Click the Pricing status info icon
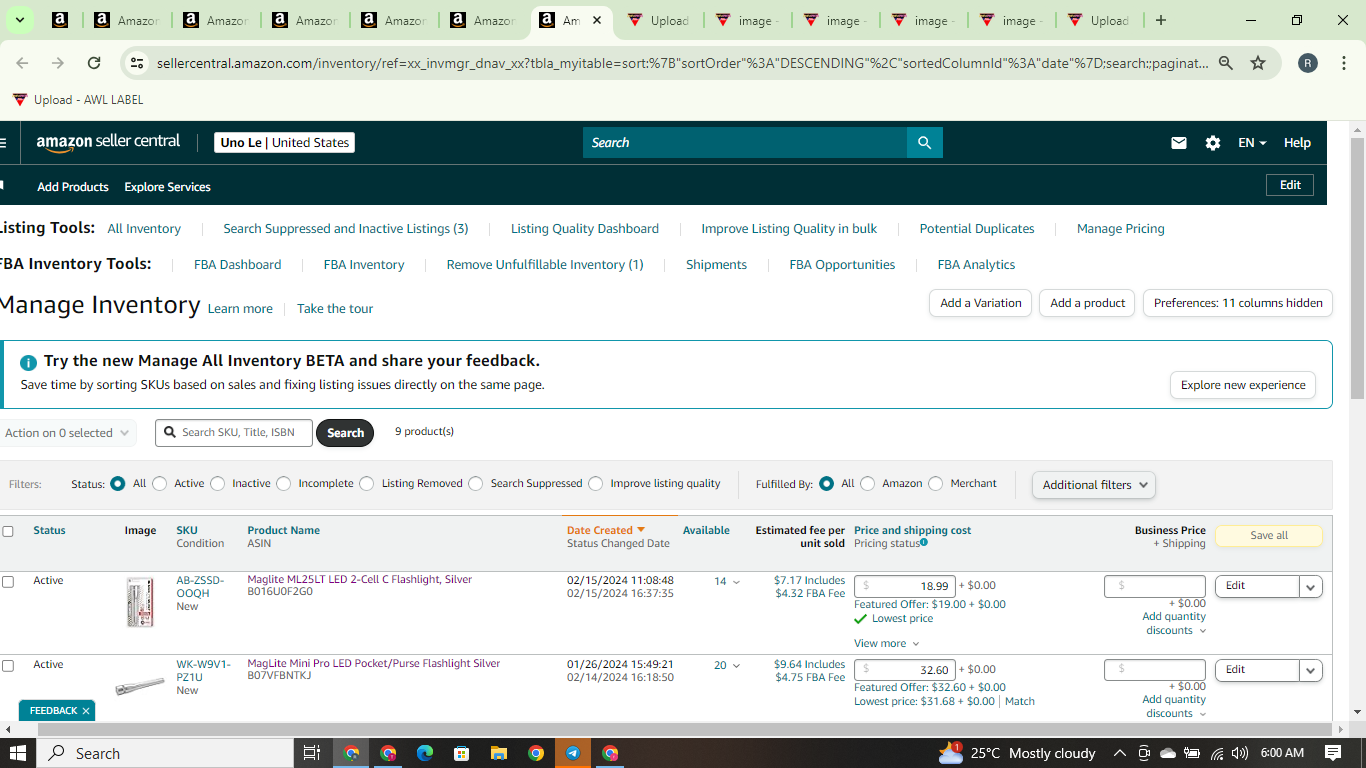Viewport: 1366px width, 768px height. point(924,543)
